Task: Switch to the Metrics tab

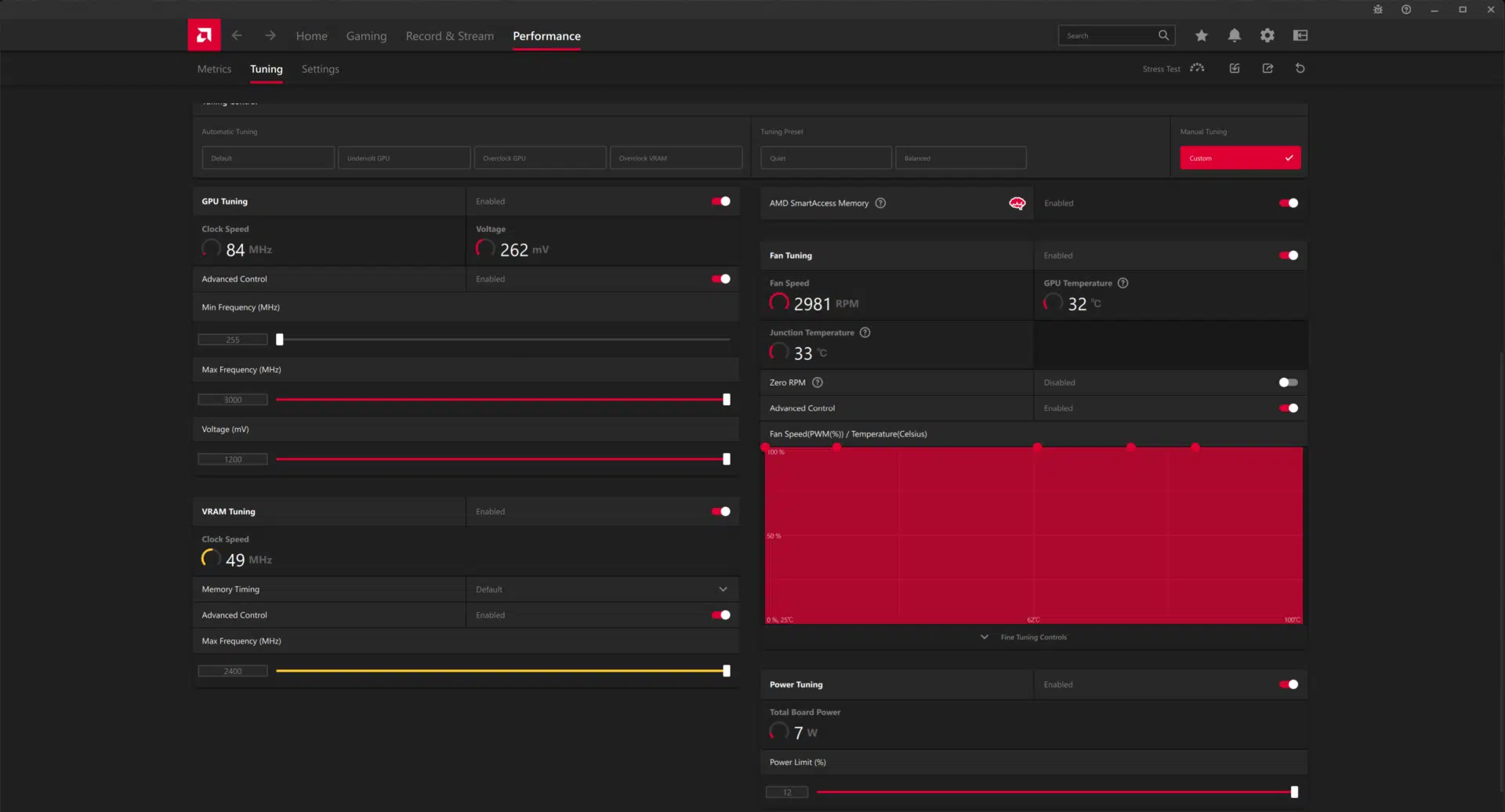Action: [214, 69]
